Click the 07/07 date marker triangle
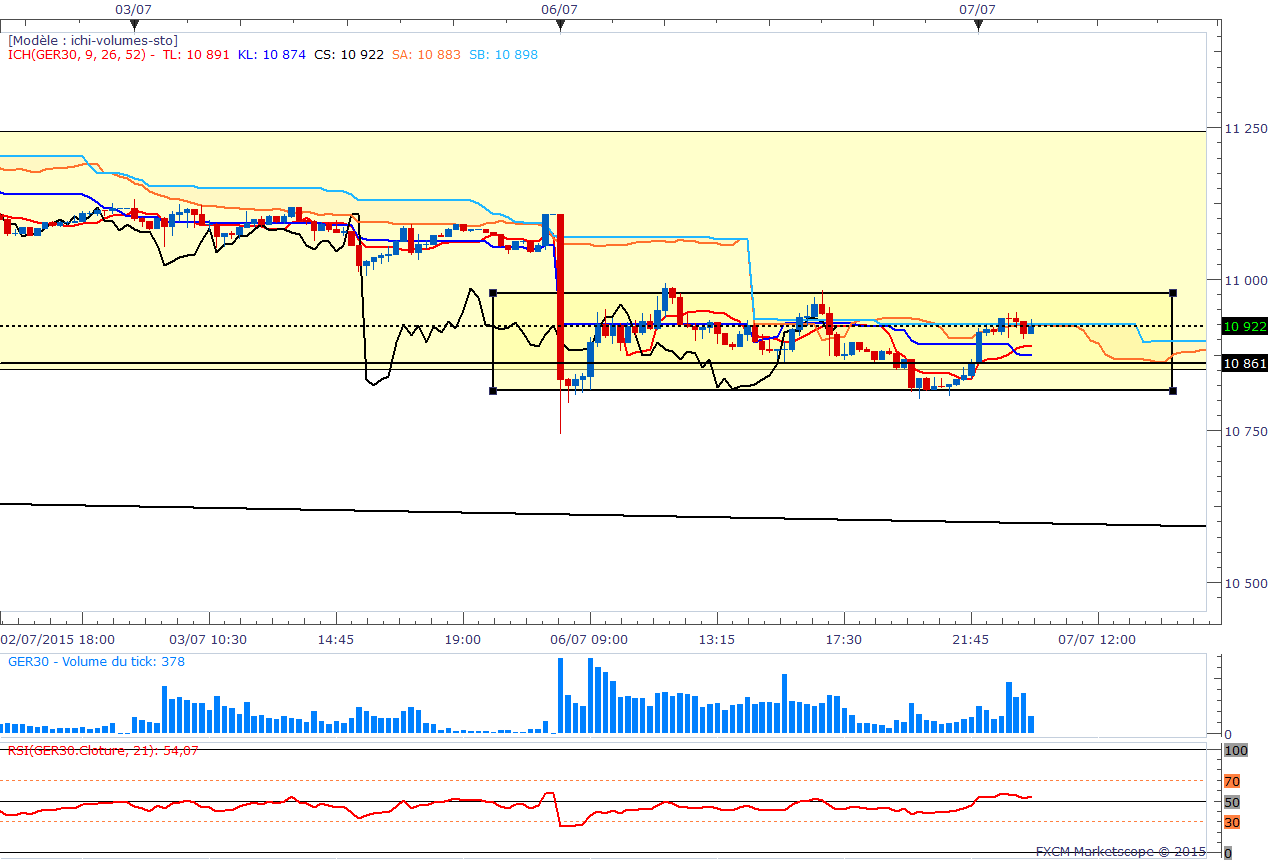The image size is (1279, 860). 978,26
